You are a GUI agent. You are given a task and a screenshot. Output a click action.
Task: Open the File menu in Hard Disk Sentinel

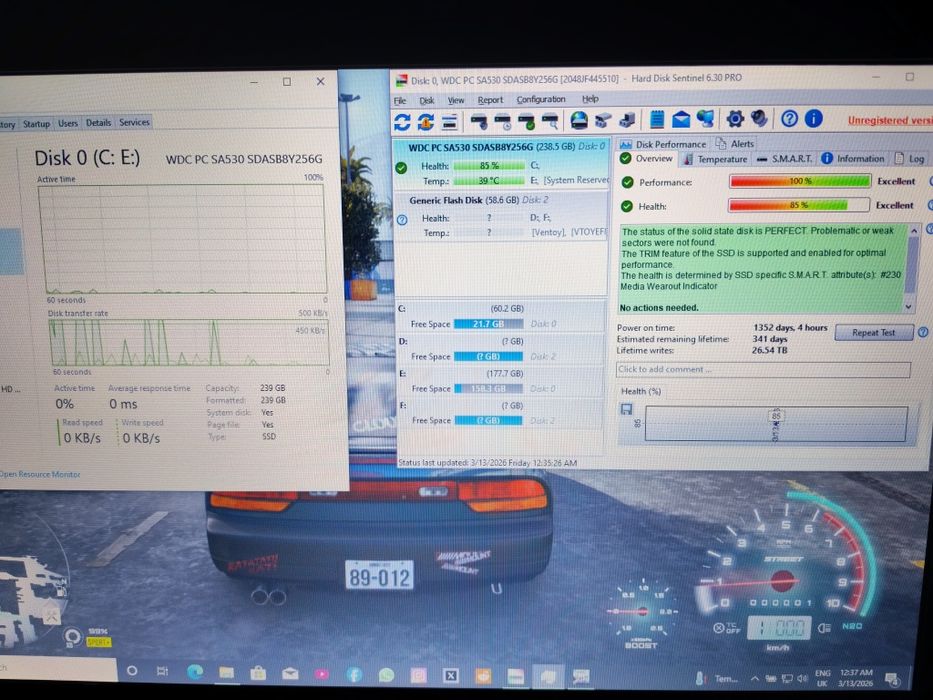(x=400, y=101)
